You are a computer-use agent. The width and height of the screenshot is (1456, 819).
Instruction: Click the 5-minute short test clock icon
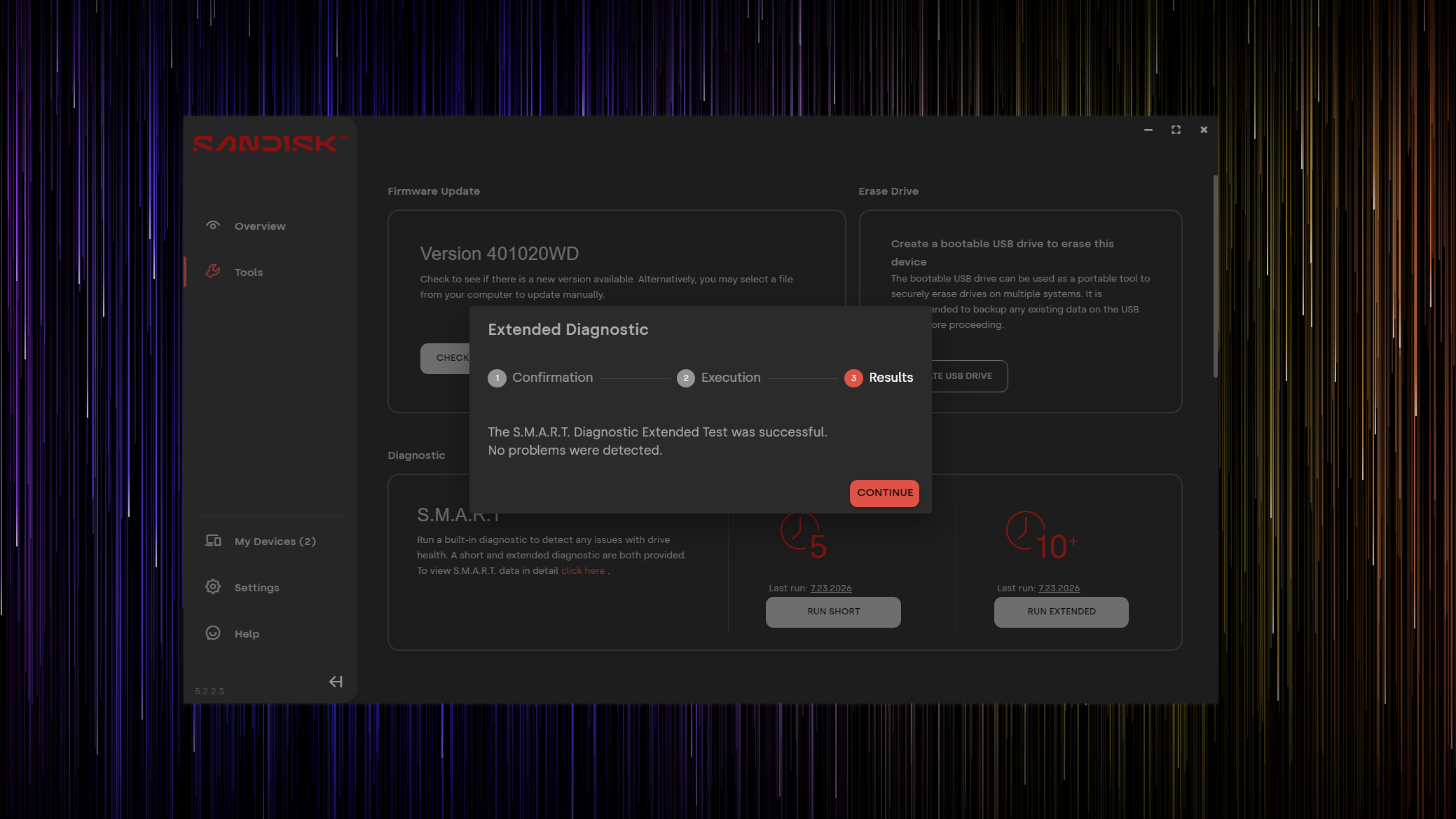coord(804,536)
